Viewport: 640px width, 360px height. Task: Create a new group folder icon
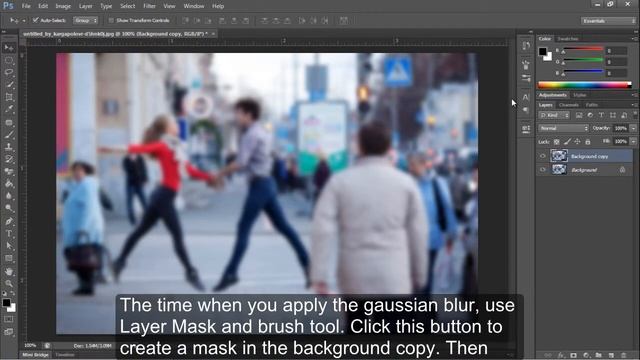598,356
